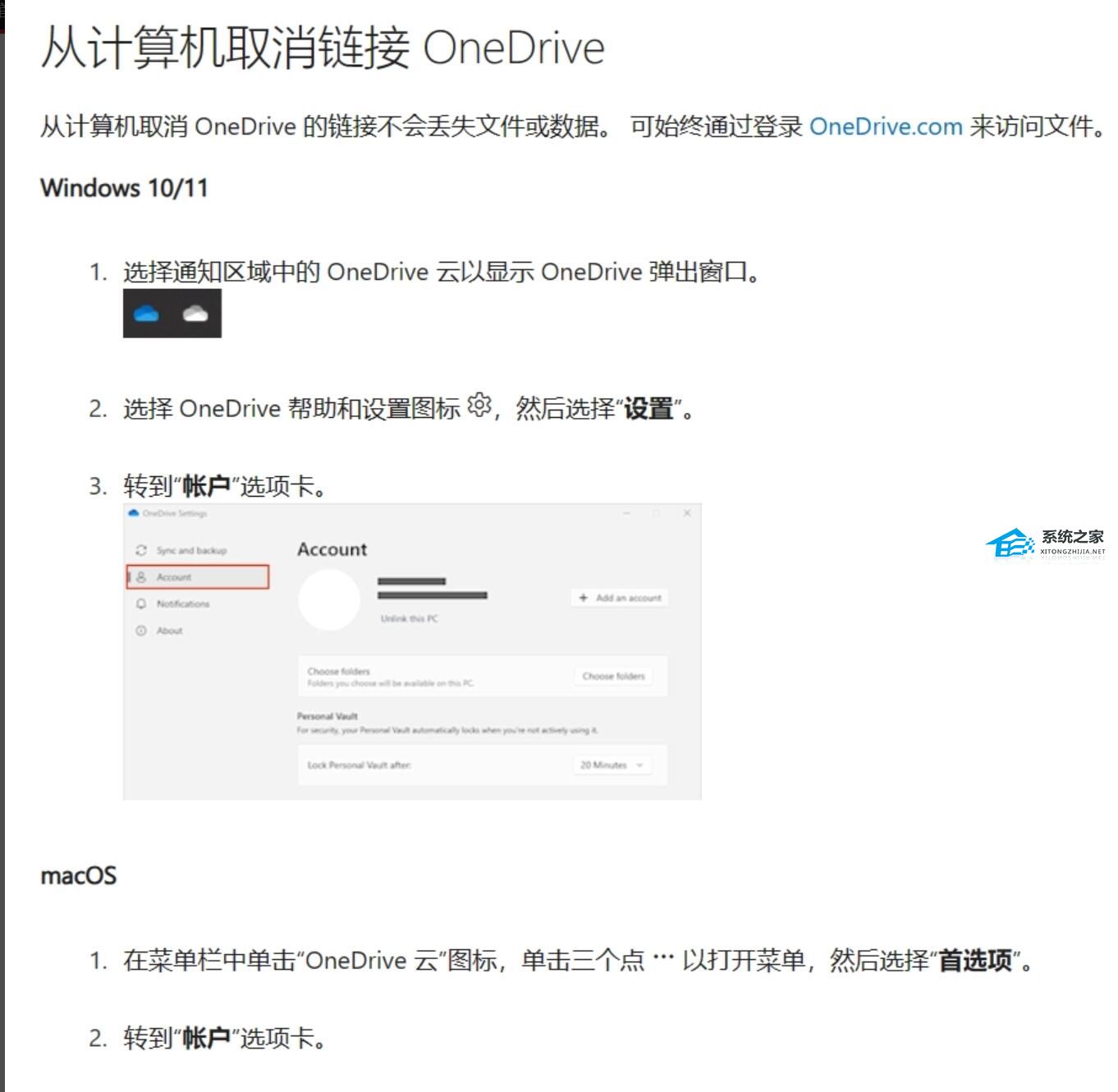The image size is (1118, 1092).
Task: Click the bold 首选项 word
Action: (x=975, y=960)
